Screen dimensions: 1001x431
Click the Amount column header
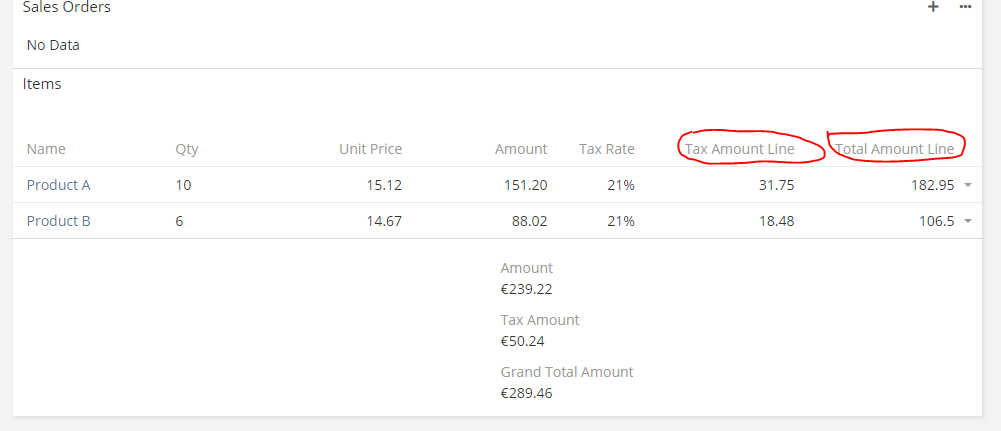pyautogui.click(x=521, y=149)
